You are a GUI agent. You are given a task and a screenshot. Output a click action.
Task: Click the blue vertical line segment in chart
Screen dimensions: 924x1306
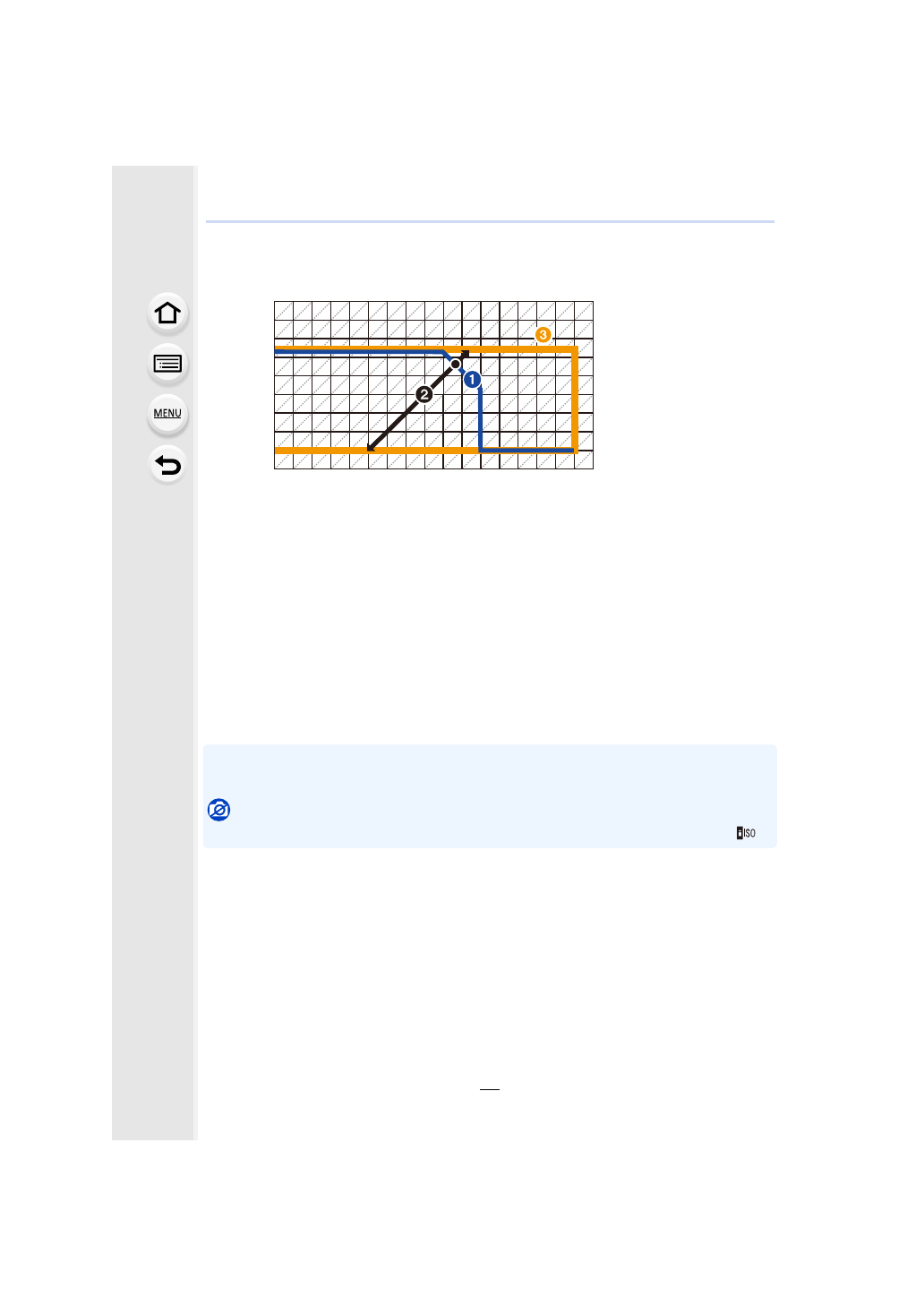click(481, 419)
